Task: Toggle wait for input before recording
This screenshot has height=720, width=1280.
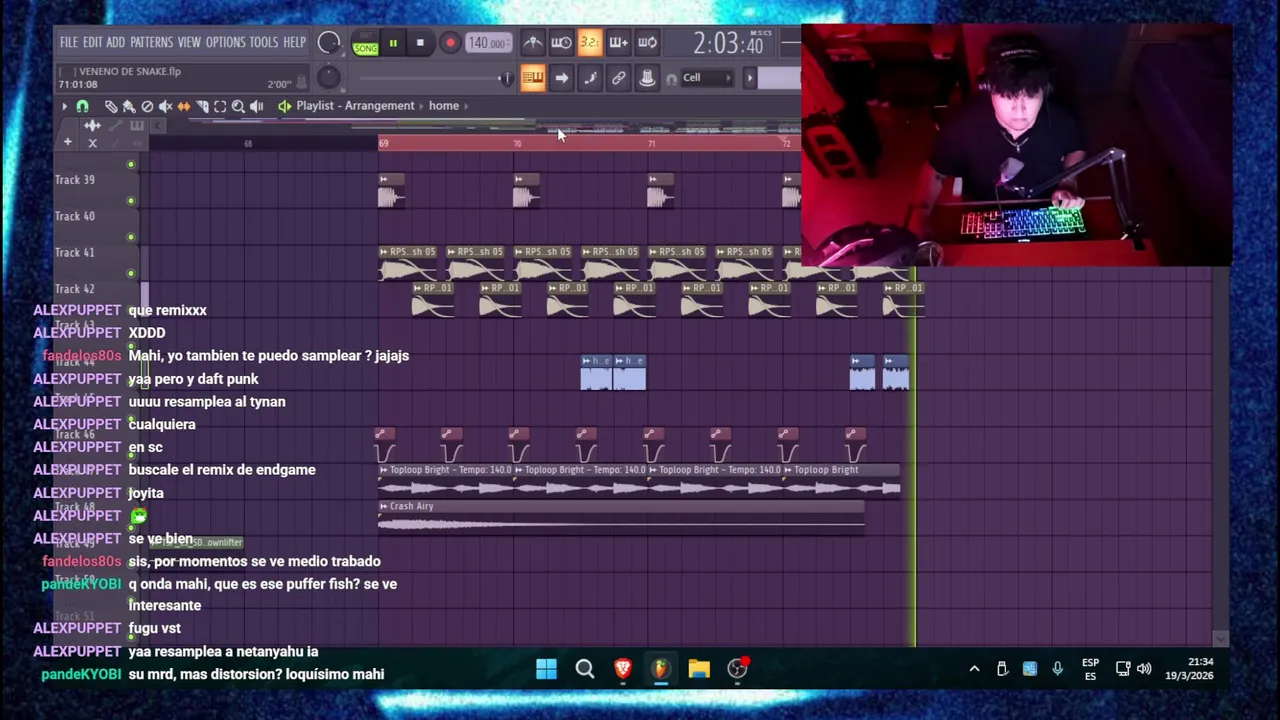Action: 561,43
